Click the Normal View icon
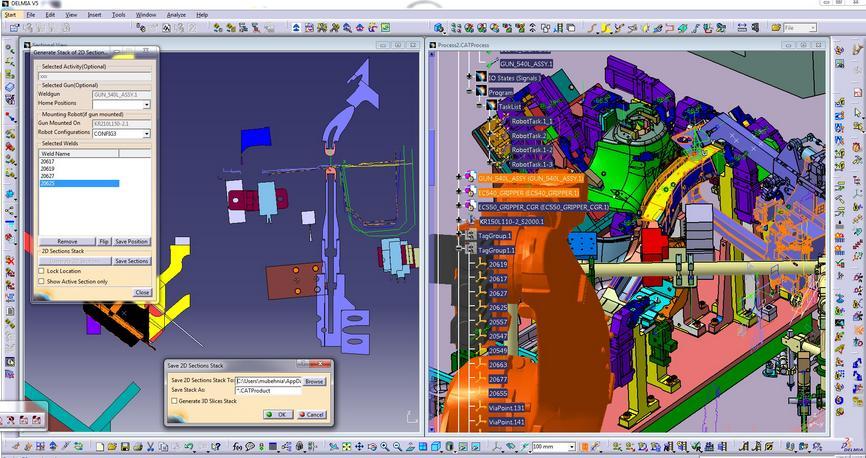This screenshot has width=866, height=458. click(x=410, y=446)
